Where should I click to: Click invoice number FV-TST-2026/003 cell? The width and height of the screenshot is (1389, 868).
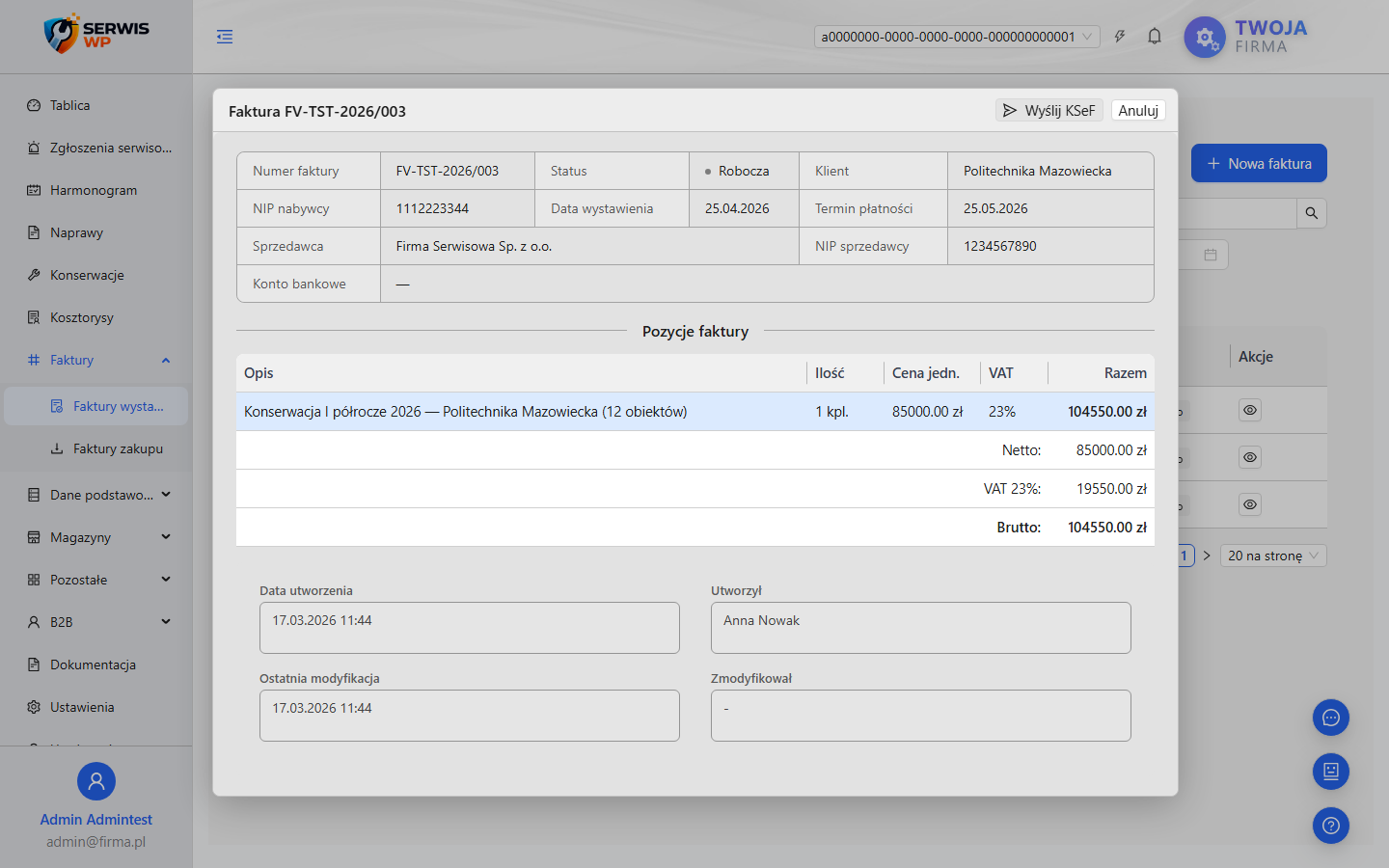click(458, 171)
